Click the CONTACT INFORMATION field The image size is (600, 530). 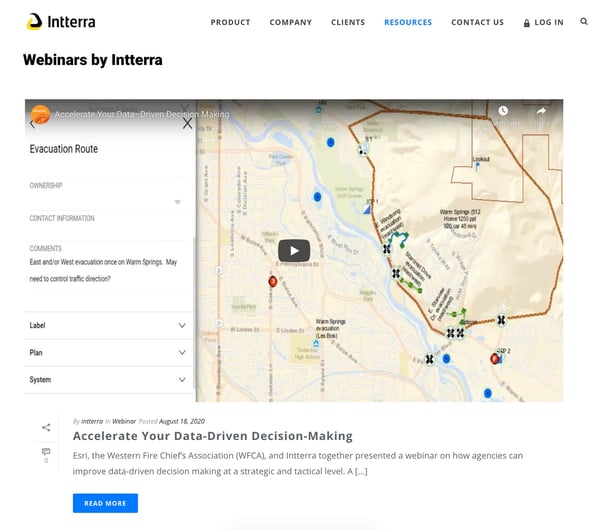pos(108,226)
